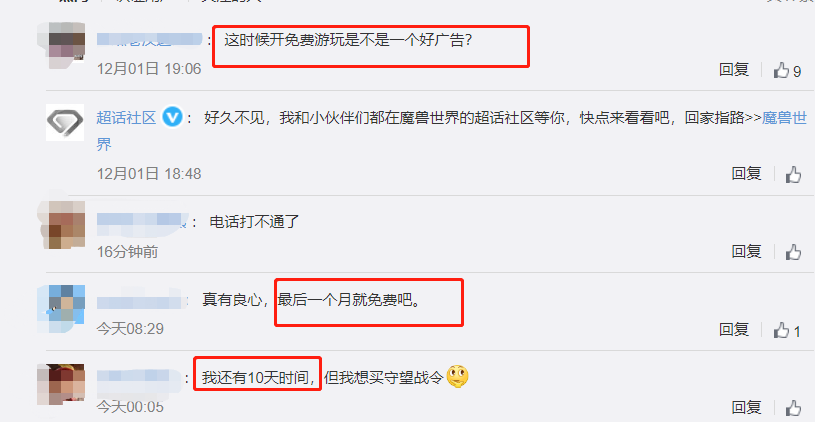Reply to the 超话社区 comment

click(746, 174)
